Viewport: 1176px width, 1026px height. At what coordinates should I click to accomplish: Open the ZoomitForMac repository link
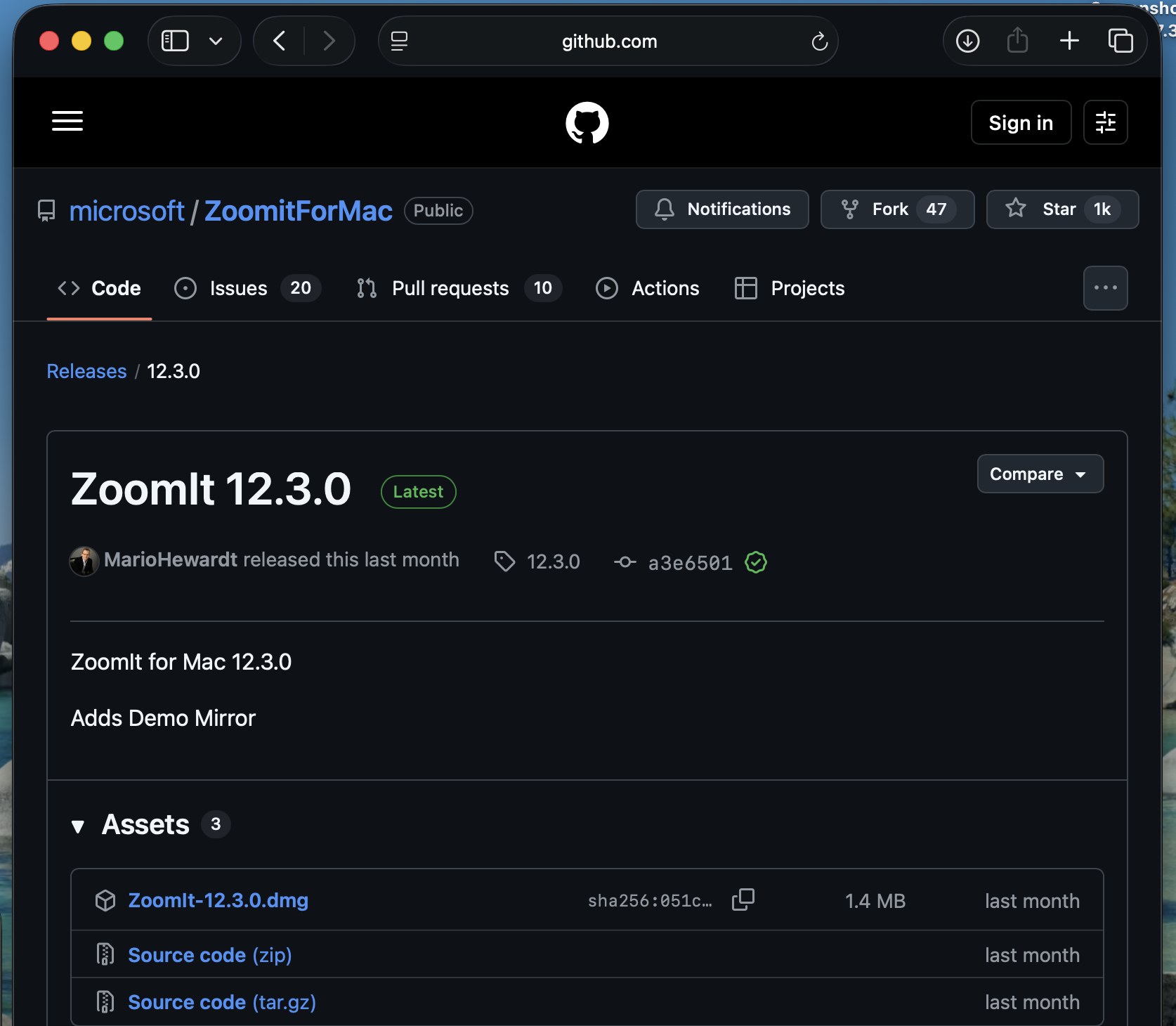[x=299, y=211]
